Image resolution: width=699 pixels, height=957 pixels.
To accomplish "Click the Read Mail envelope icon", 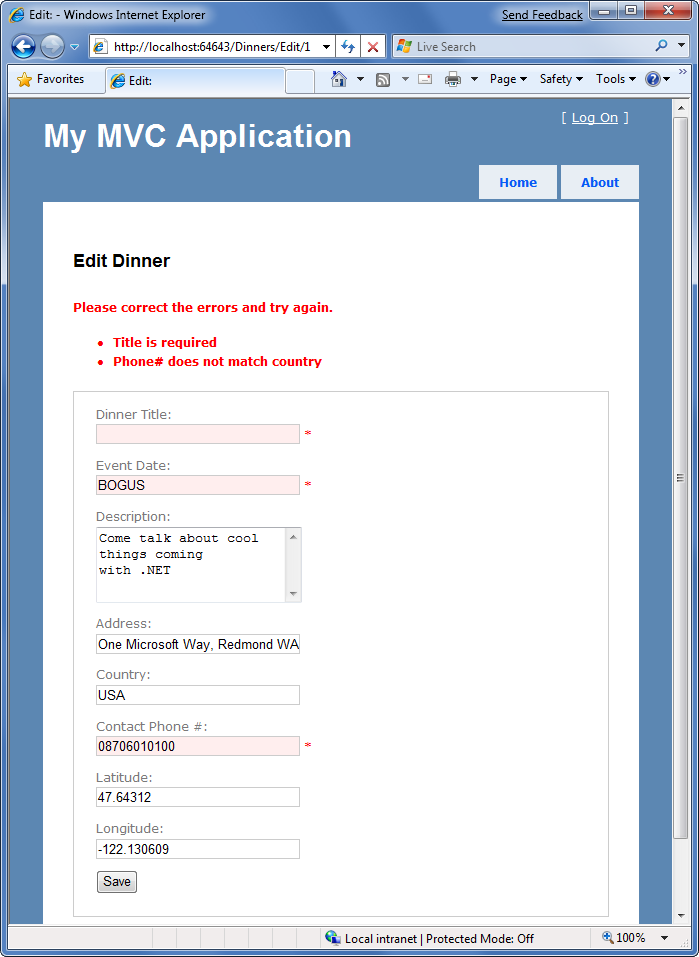I will coord(425,79).
